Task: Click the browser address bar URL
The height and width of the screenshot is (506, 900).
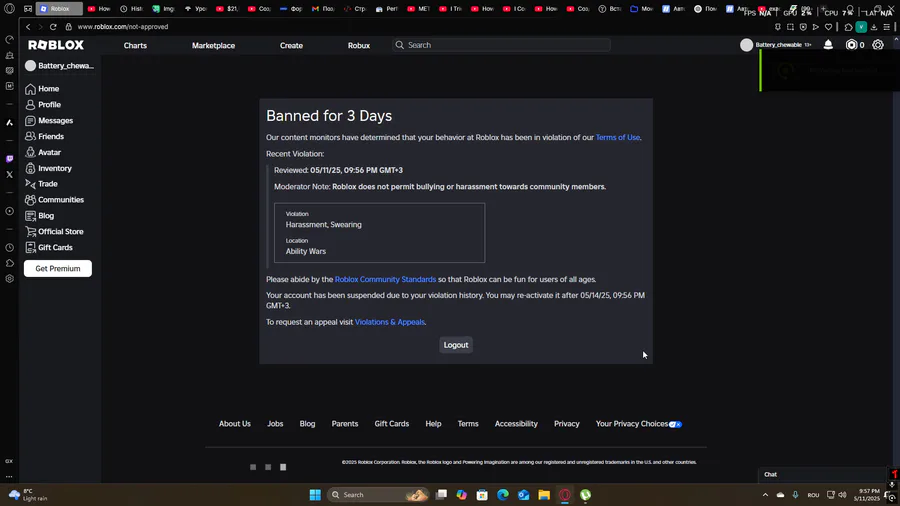Action: [x=123, y=27]
